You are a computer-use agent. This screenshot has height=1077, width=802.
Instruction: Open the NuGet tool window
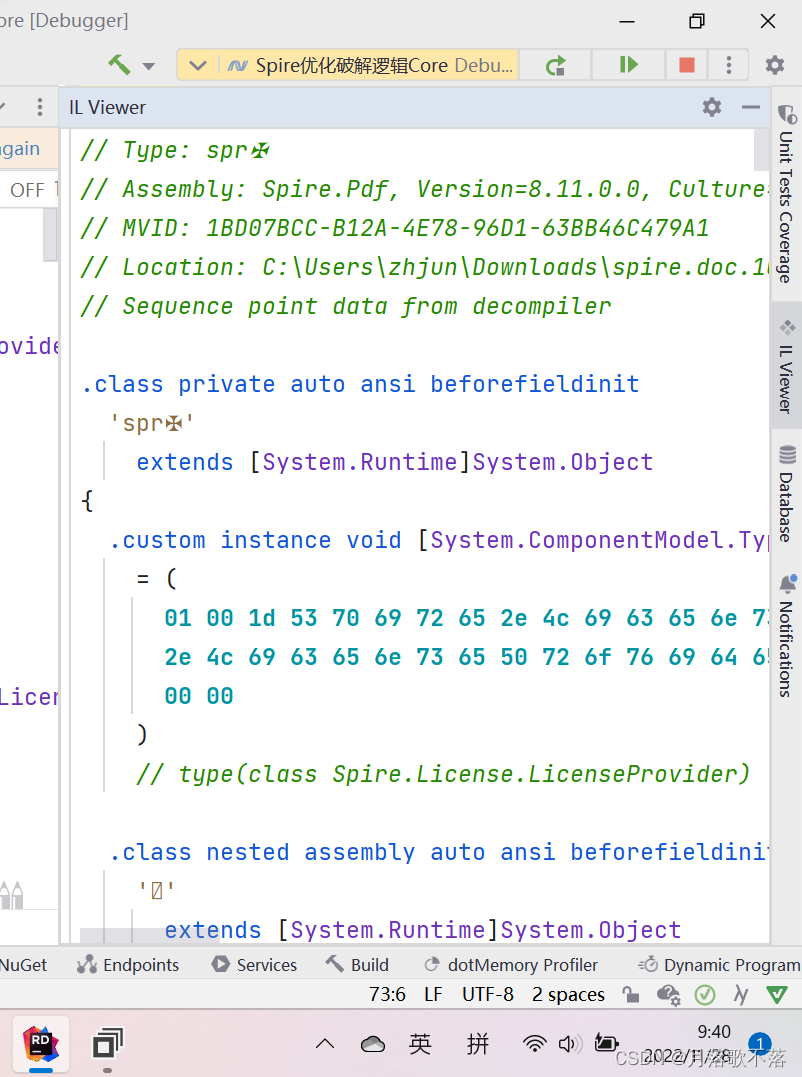(23, 965)
